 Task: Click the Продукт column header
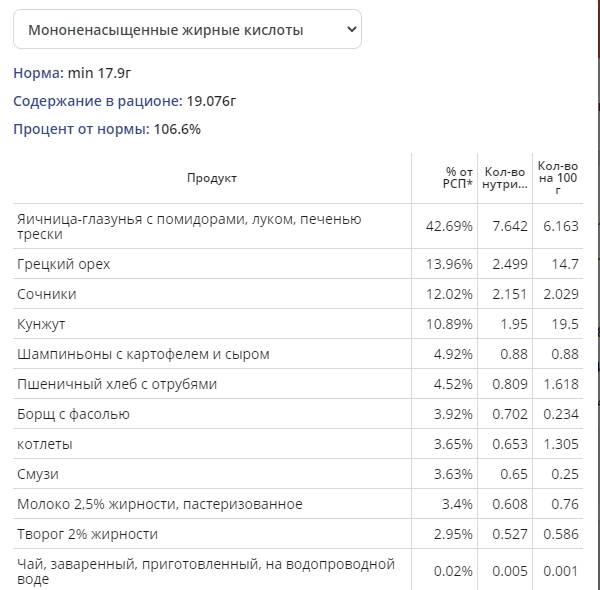(212, 178)
